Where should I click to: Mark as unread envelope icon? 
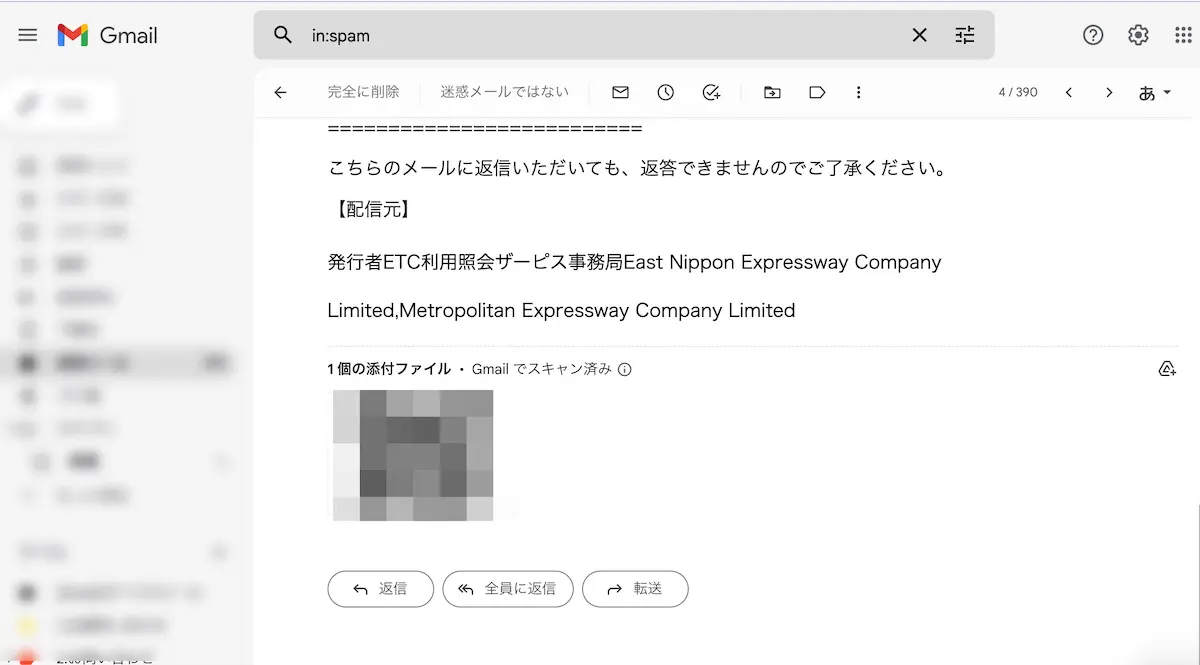(620, 92)
